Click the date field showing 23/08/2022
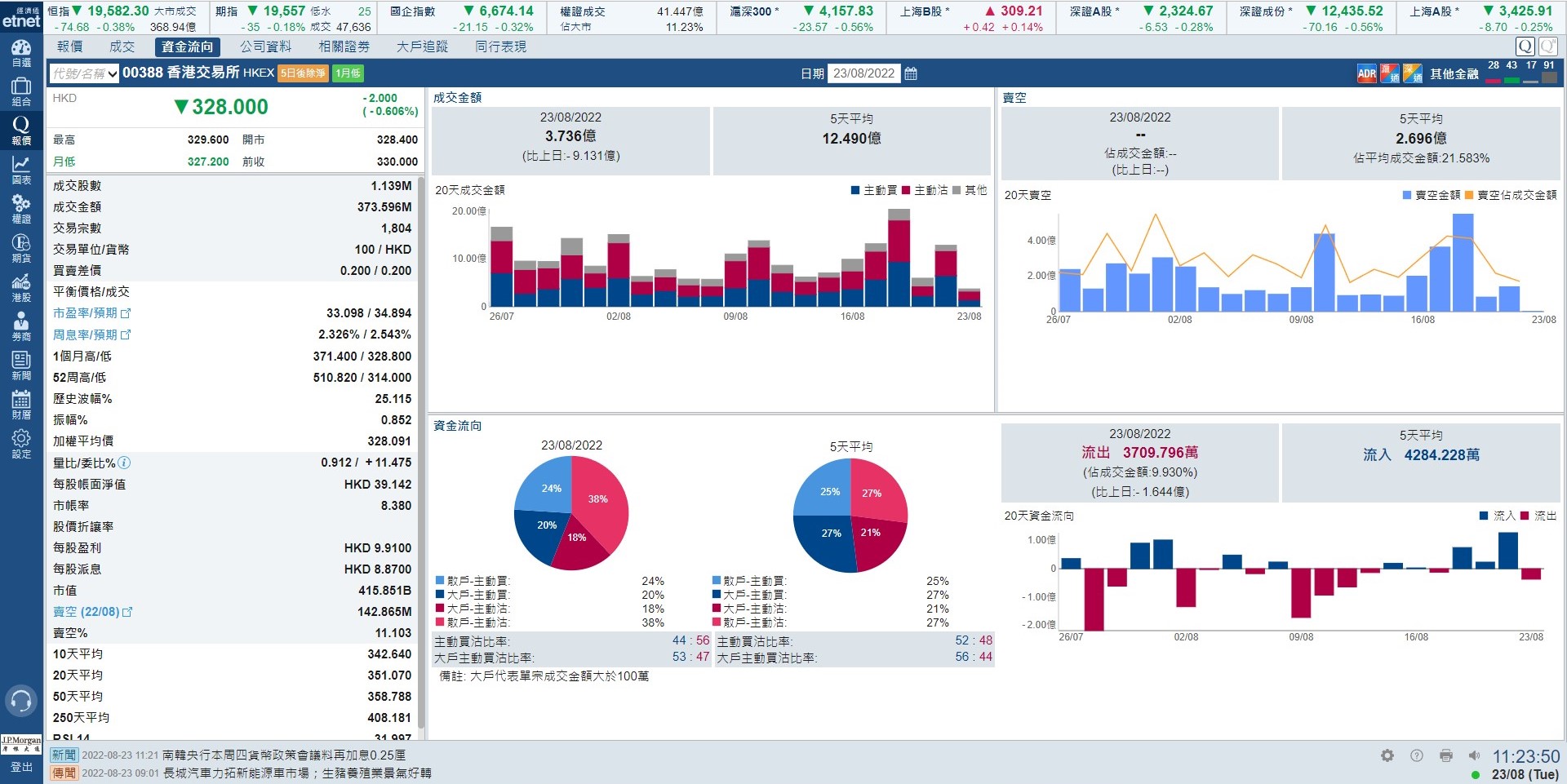Viewport: 1567px width, 784px height. (x=863, y=73)
